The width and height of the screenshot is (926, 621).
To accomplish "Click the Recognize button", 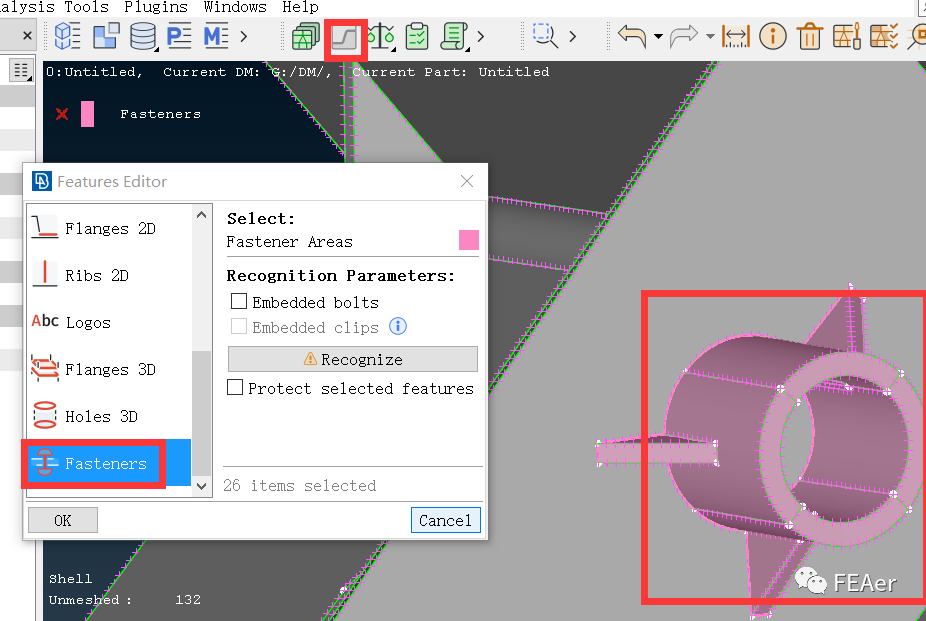I will [353, 359].
